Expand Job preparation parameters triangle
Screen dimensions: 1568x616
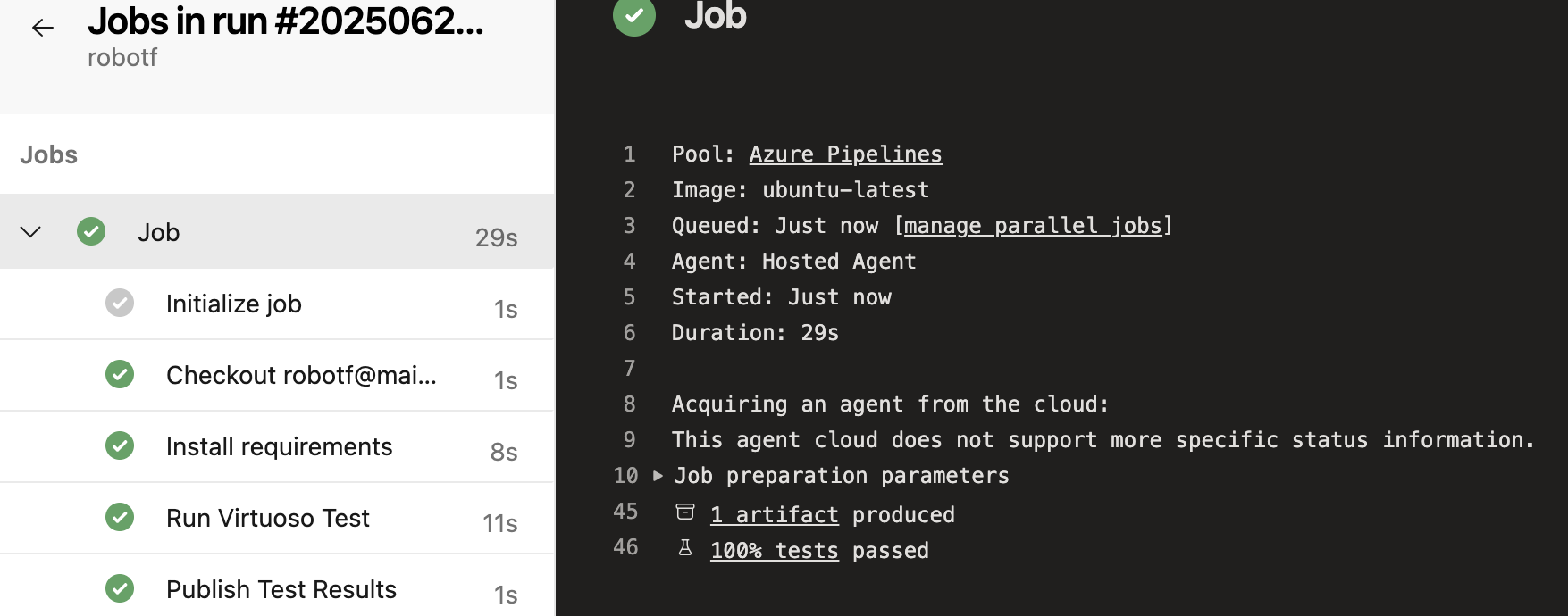pyautogui.click(x=658, y=476)
